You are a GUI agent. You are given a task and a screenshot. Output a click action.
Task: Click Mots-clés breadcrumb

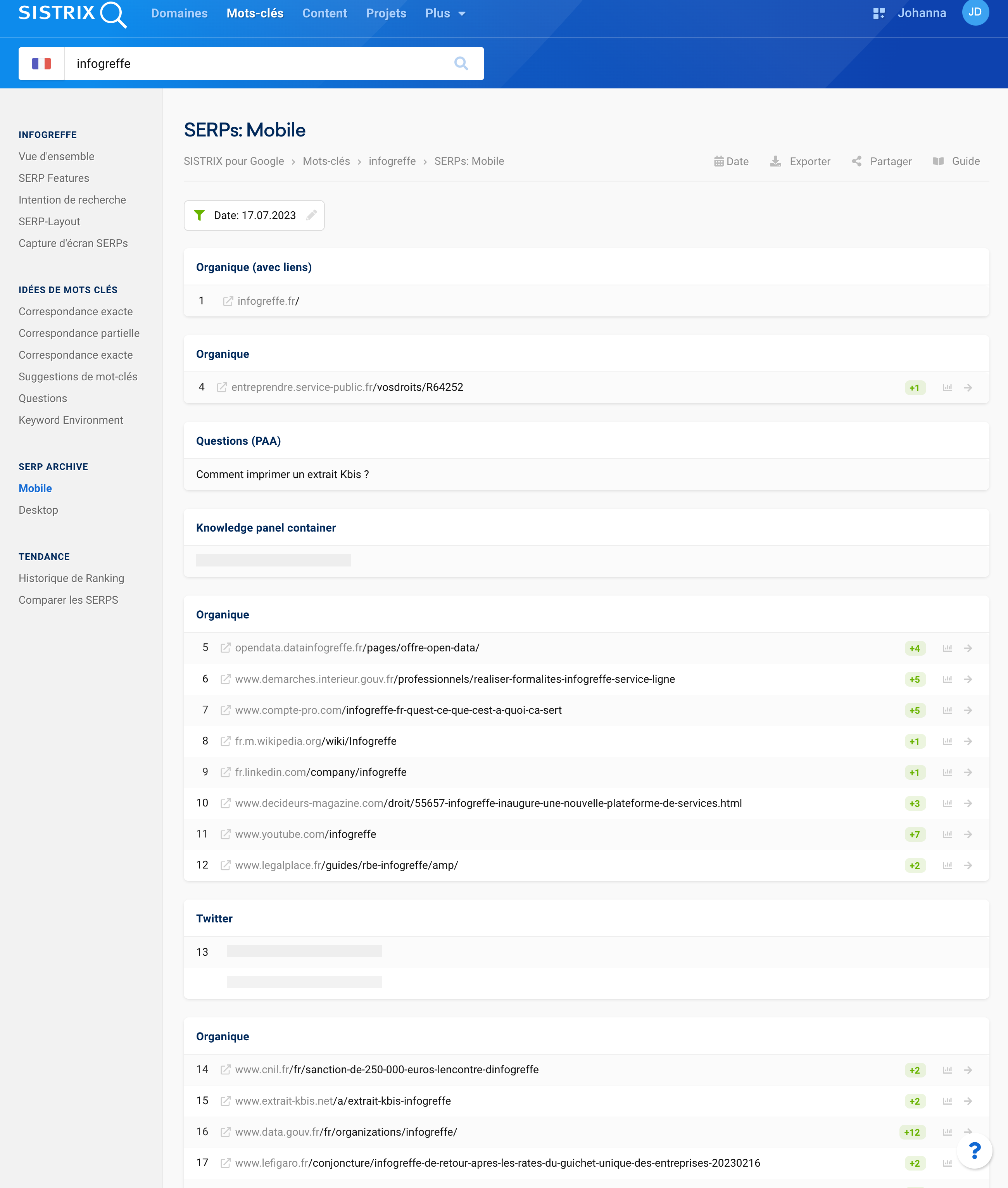pyautogui.click(x=326, y=162)
